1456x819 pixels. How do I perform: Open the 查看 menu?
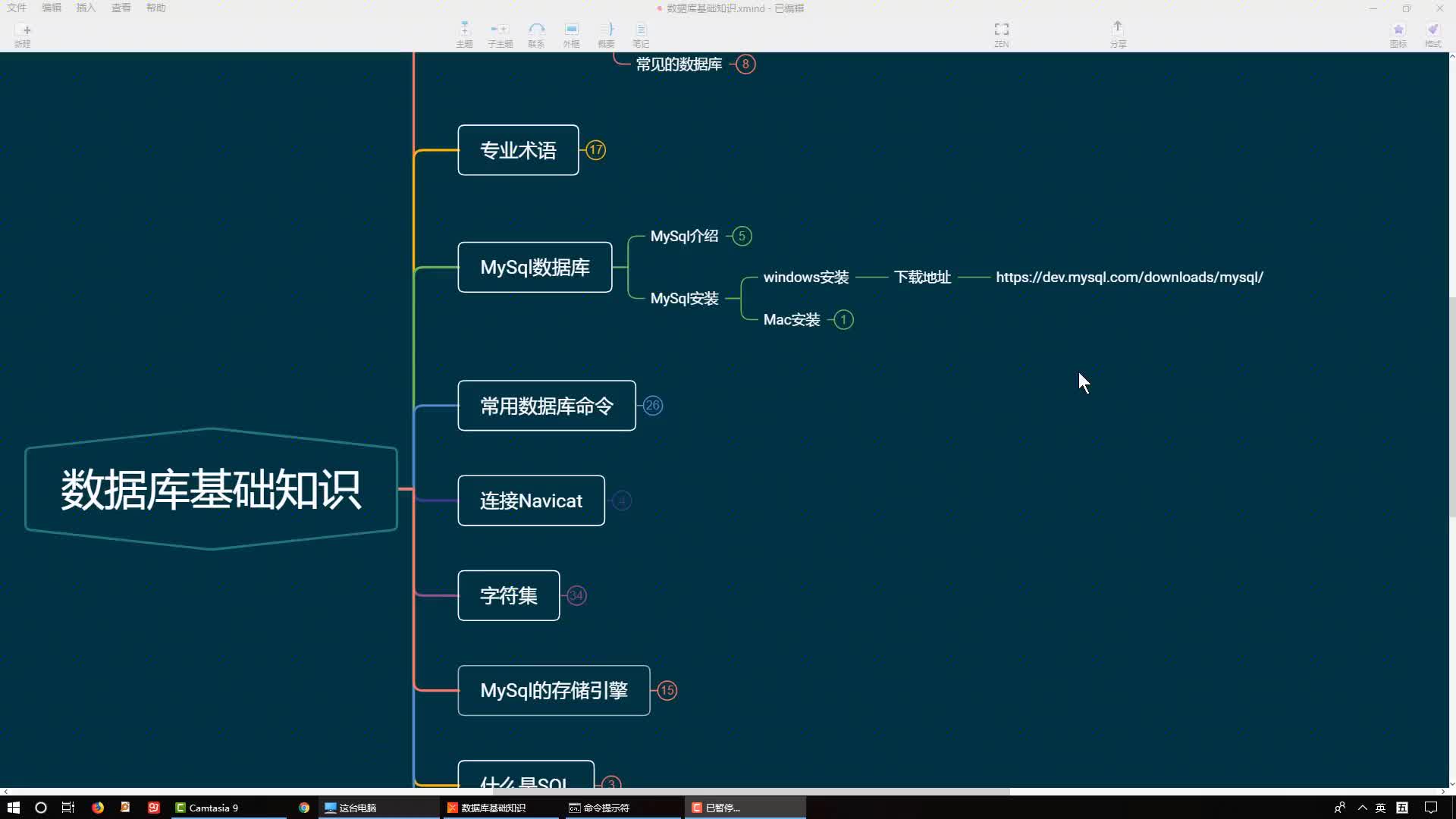(x=121, y=8)
